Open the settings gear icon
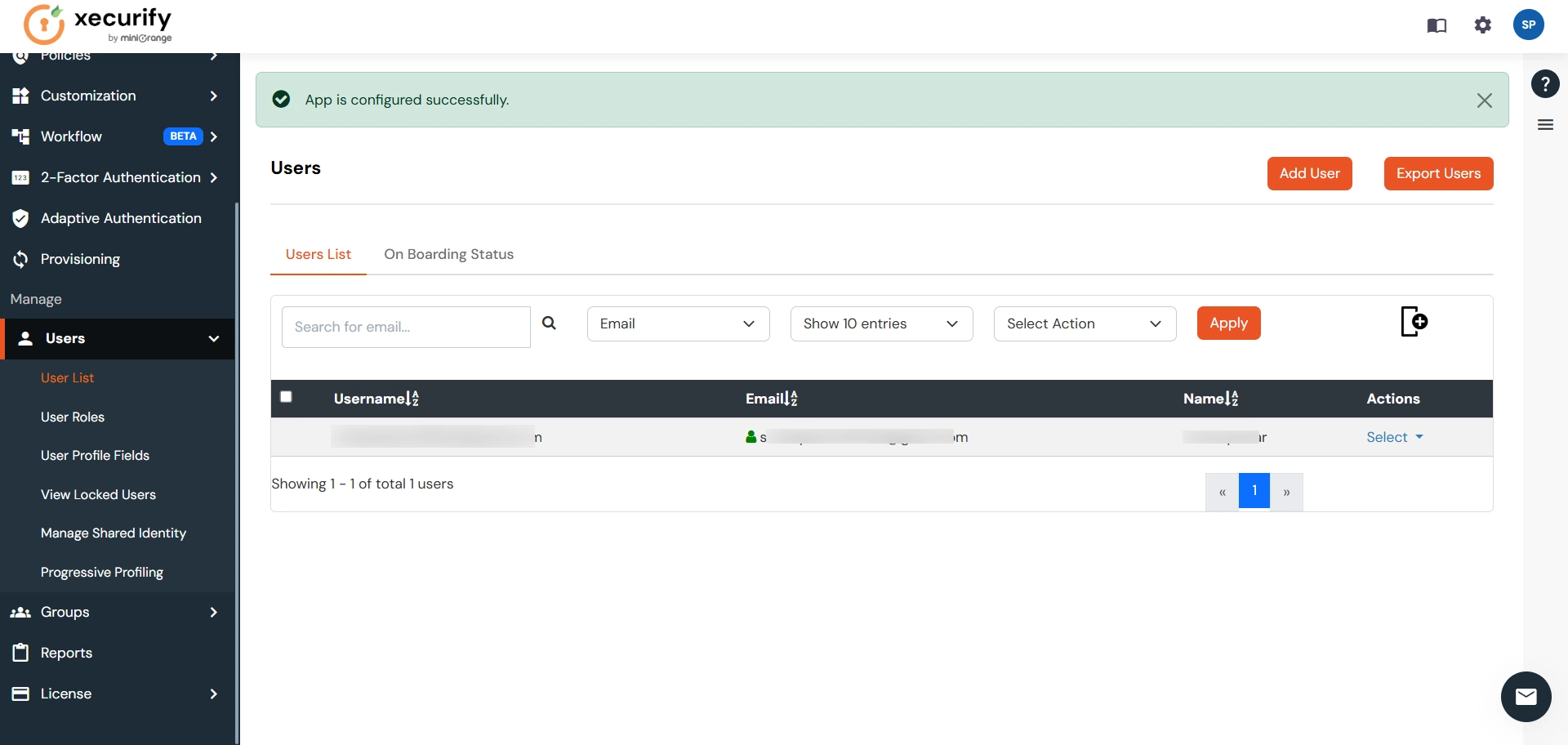Image resolution: width=1568 pixels, height=745 pixels. 1483,25
